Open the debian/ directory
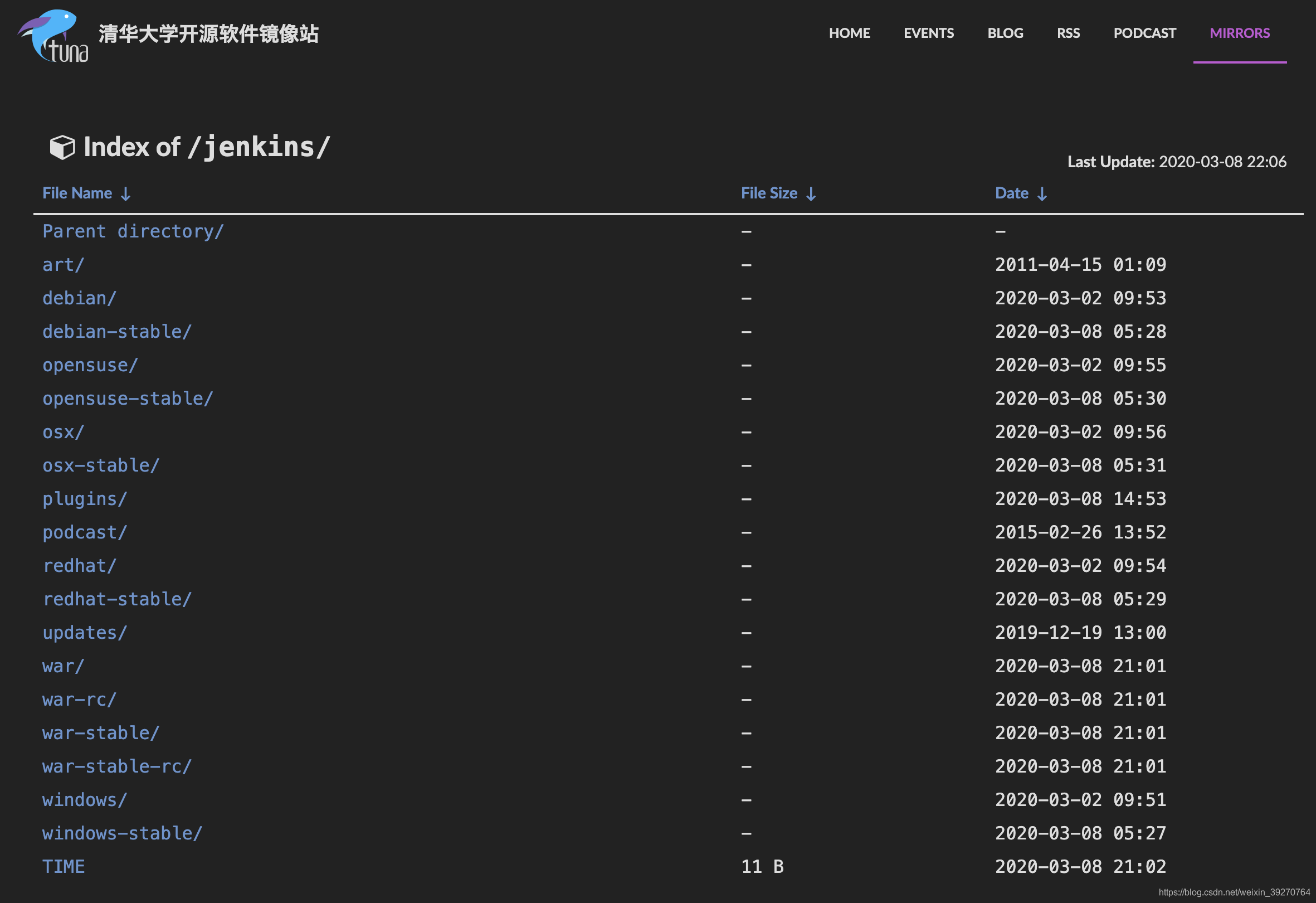The height and width of the screenshot is (903, 1316). tap(79, 298)
